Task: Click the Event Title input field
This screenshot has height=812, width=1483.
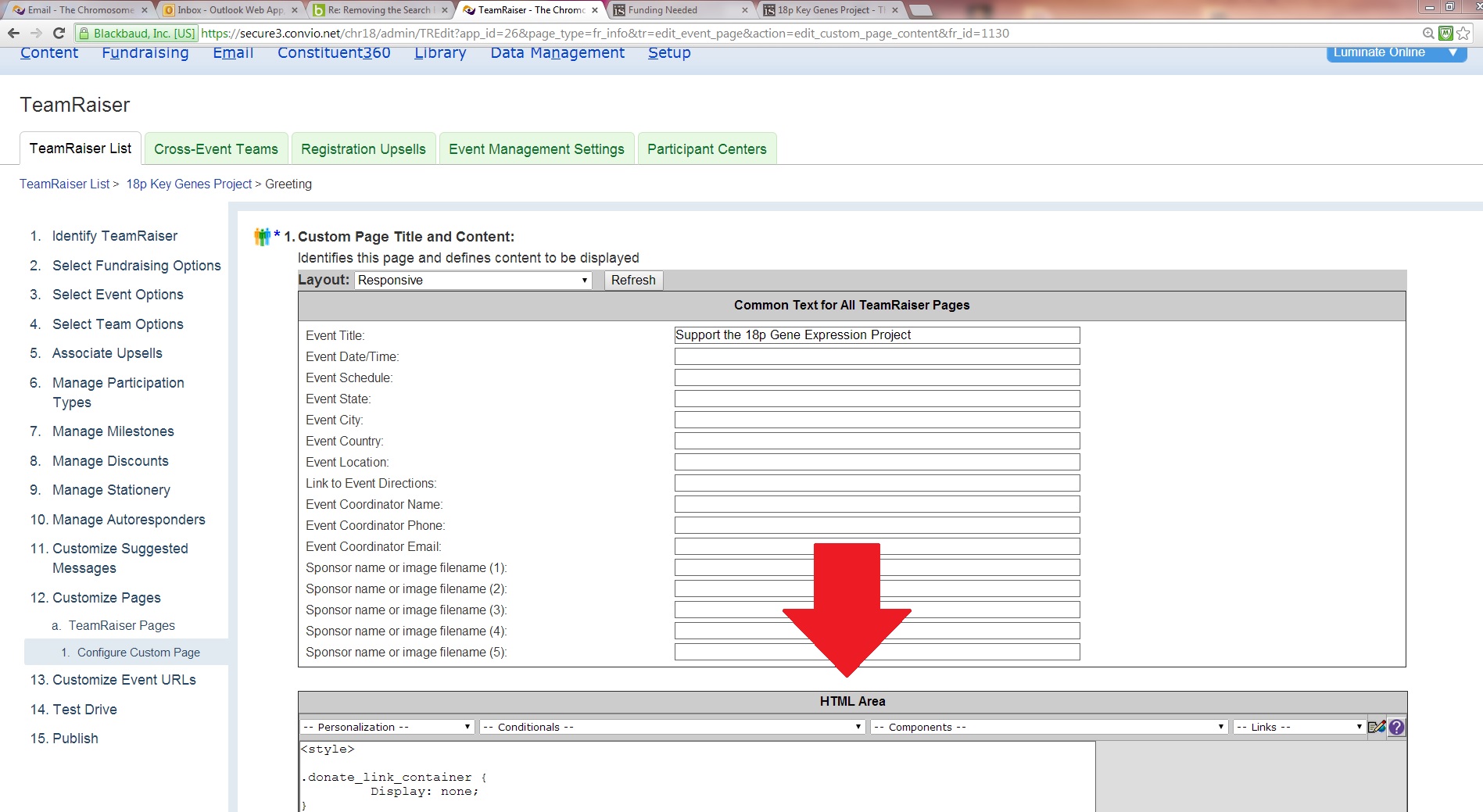Action: 877,335
